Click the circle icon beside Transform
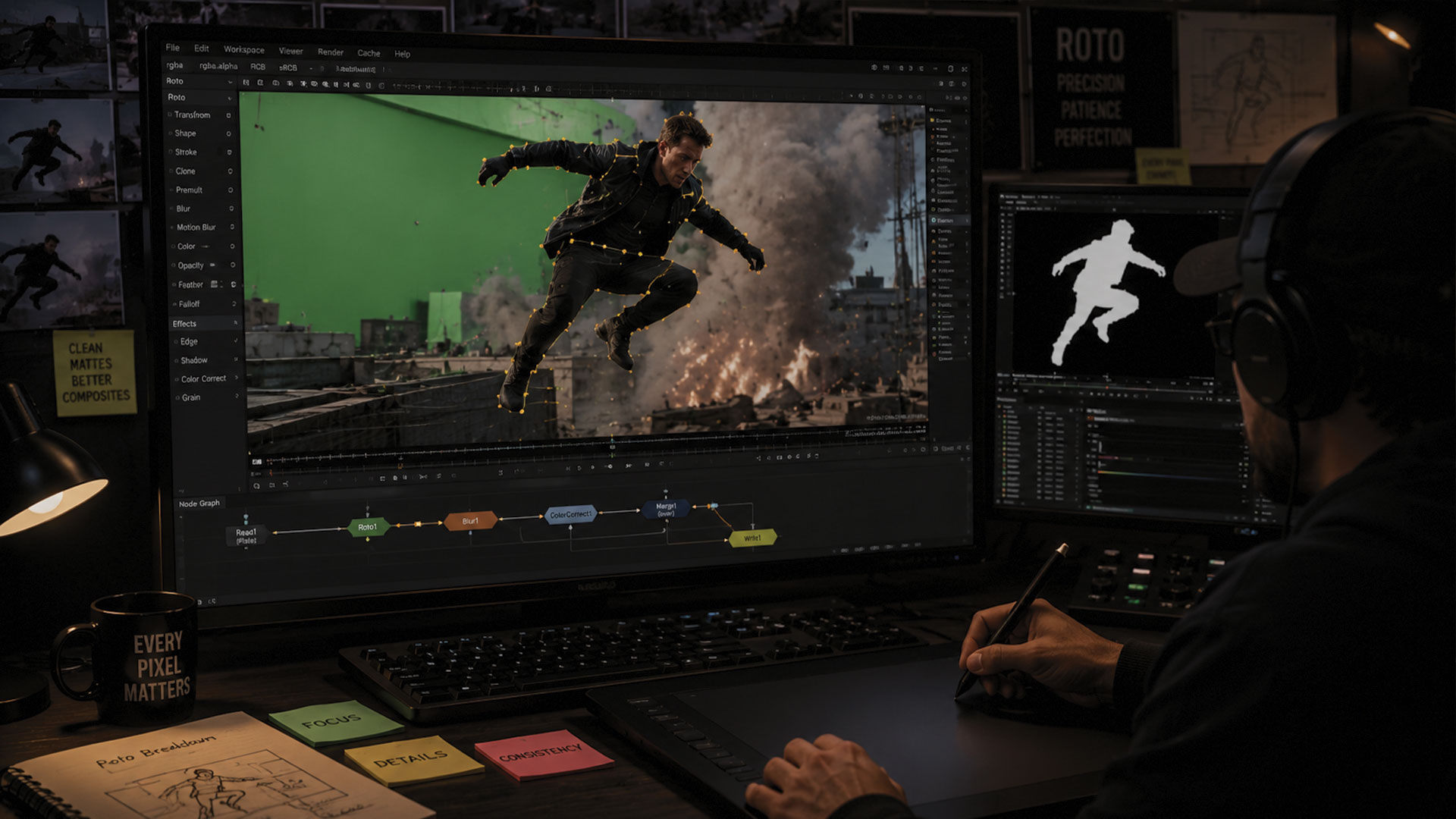The width and height of the screenshot is (1456, 819). pyautogui.click(x=228, y=115)
